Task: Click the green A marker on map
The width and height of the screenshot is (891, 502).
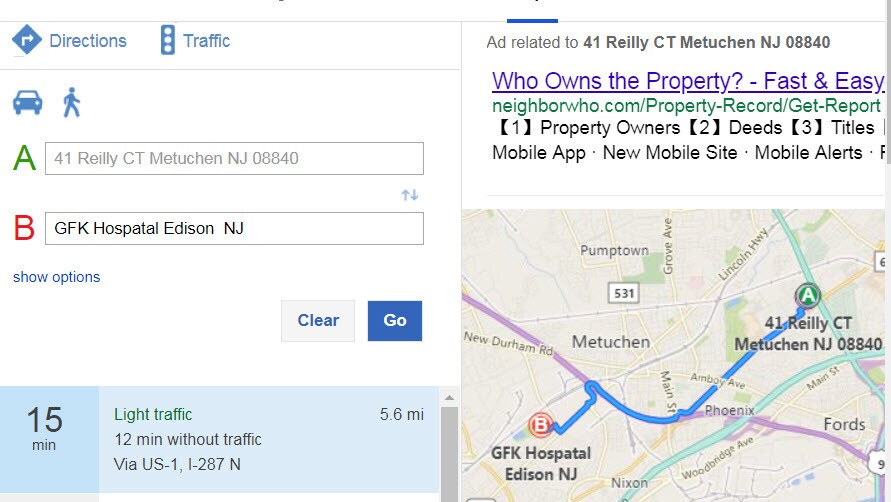Action: click(x=807, y=296)
